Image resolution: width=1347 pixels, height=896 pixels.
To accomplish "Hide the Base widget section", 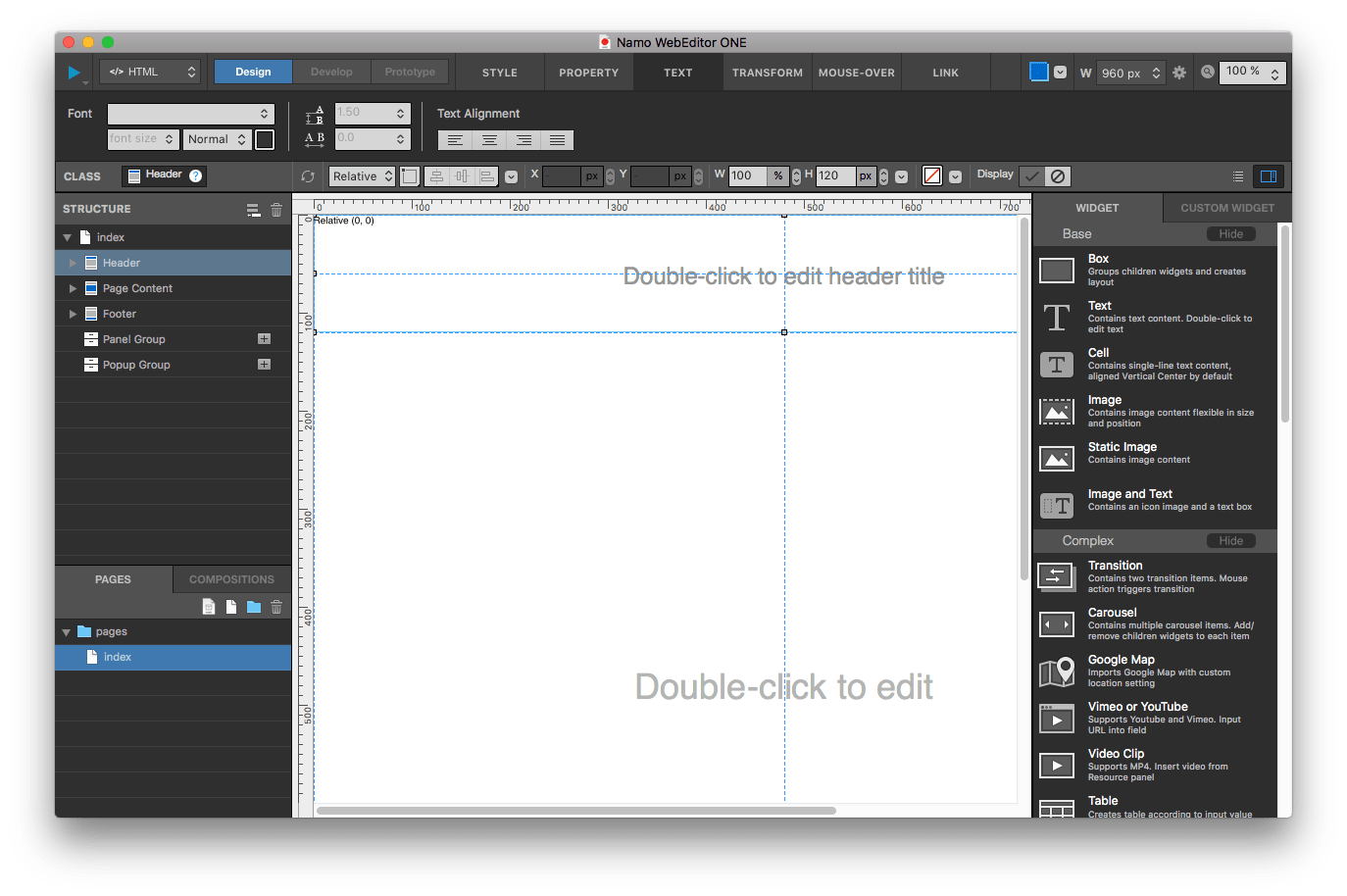I will [x=1230, y=234].
